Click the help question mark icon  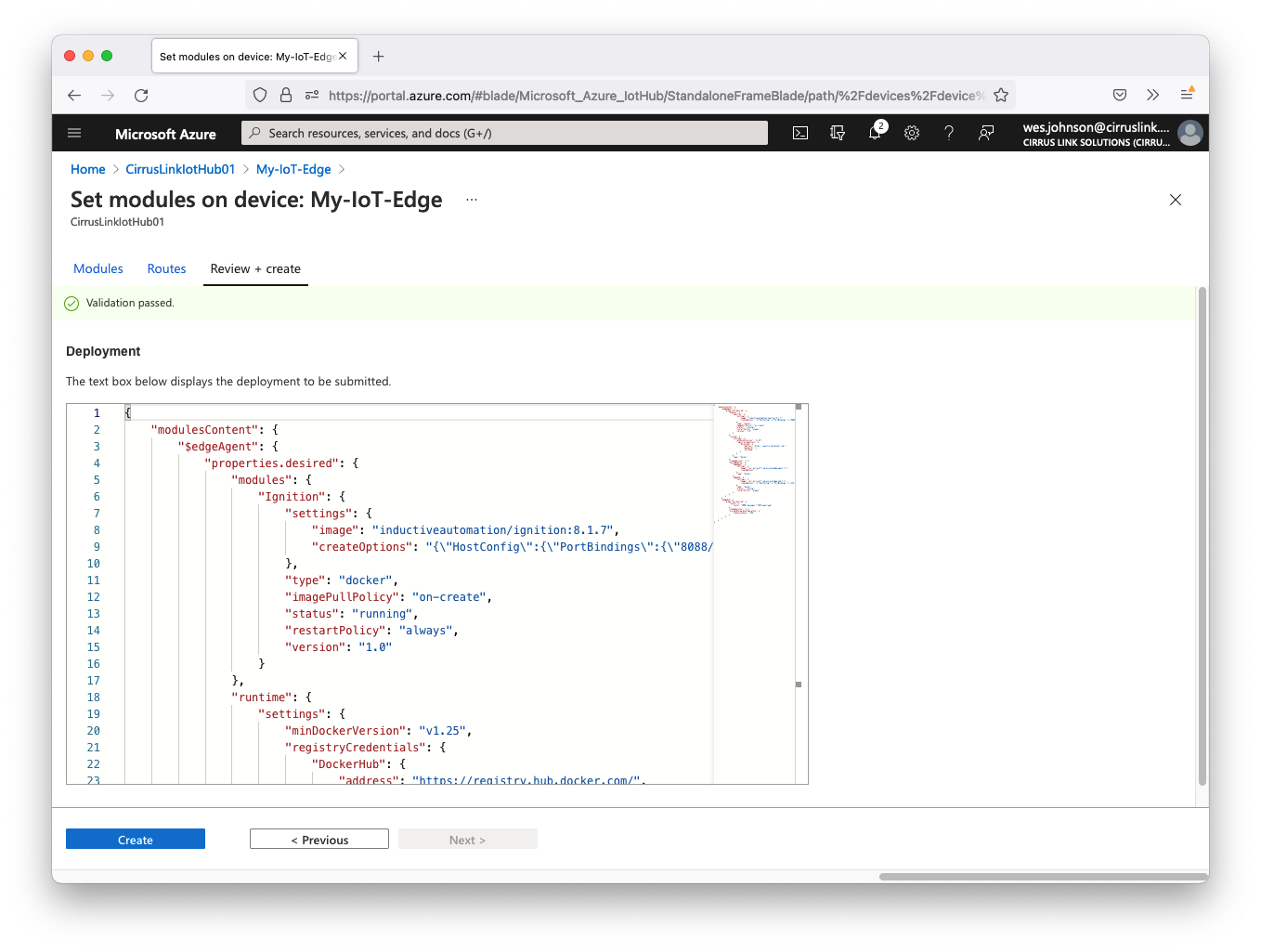point(949,133)
